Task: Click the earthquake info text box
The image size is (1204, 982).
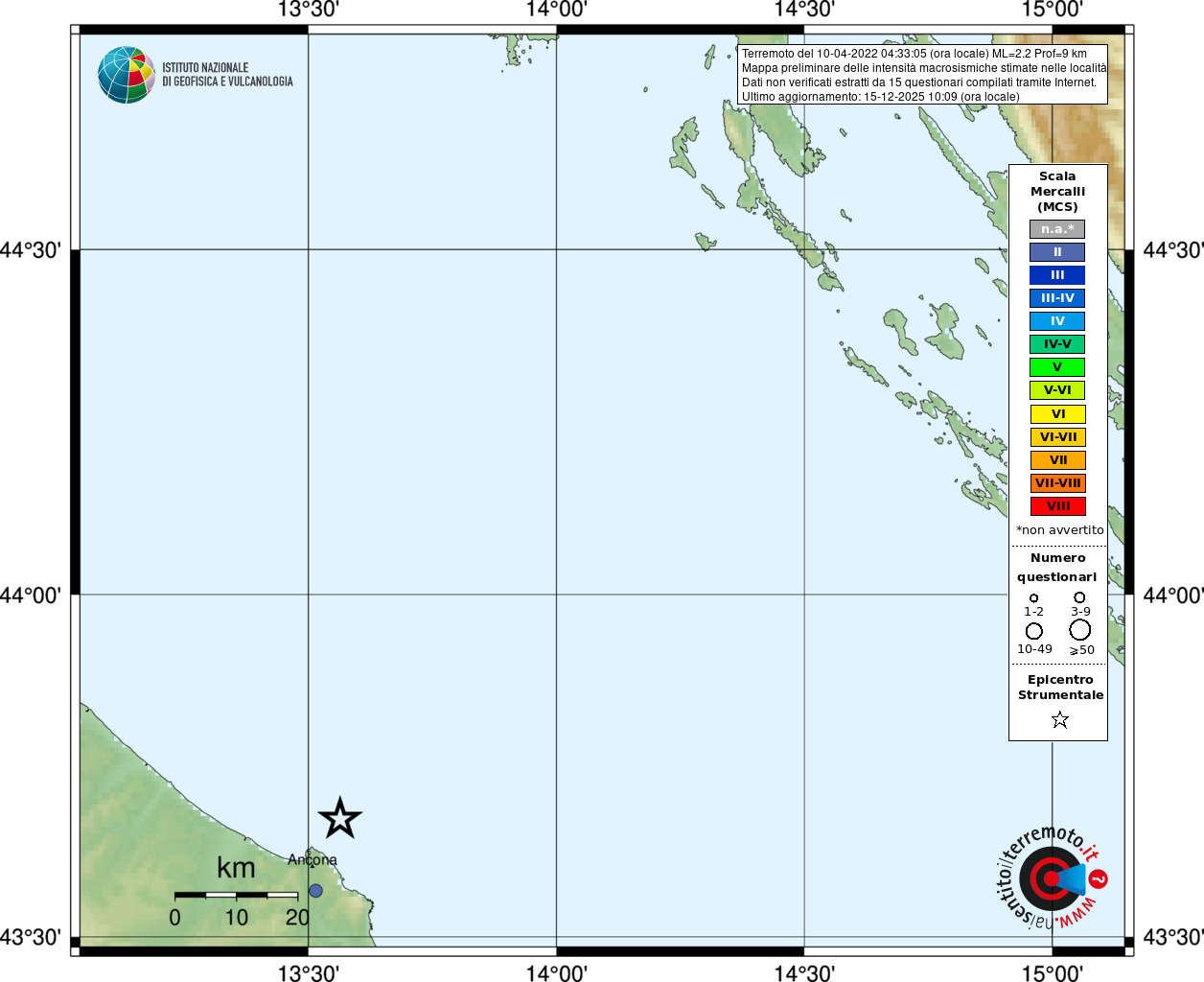Action: [923, 75]
